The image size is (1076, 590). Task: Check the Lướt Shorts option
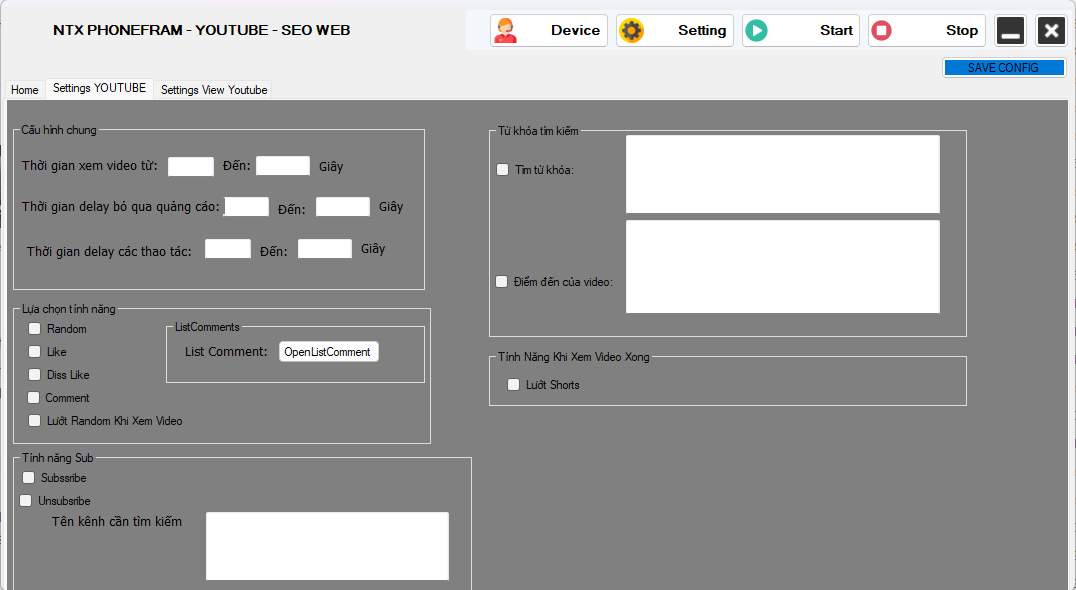click(x=514, y=384)
